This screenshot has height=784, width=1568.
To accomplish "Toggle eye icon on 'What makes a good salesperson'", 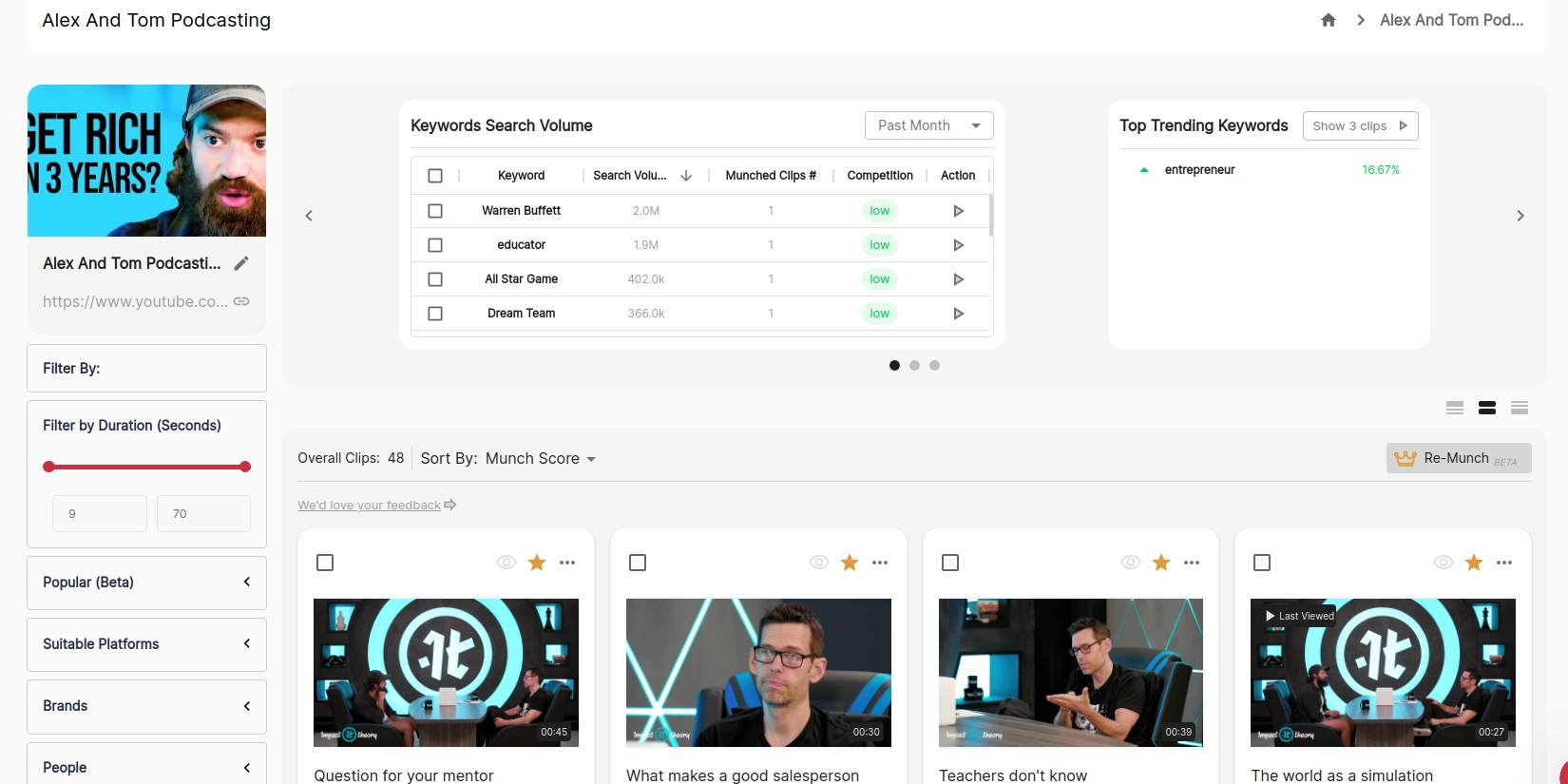I will pos(818,563).
